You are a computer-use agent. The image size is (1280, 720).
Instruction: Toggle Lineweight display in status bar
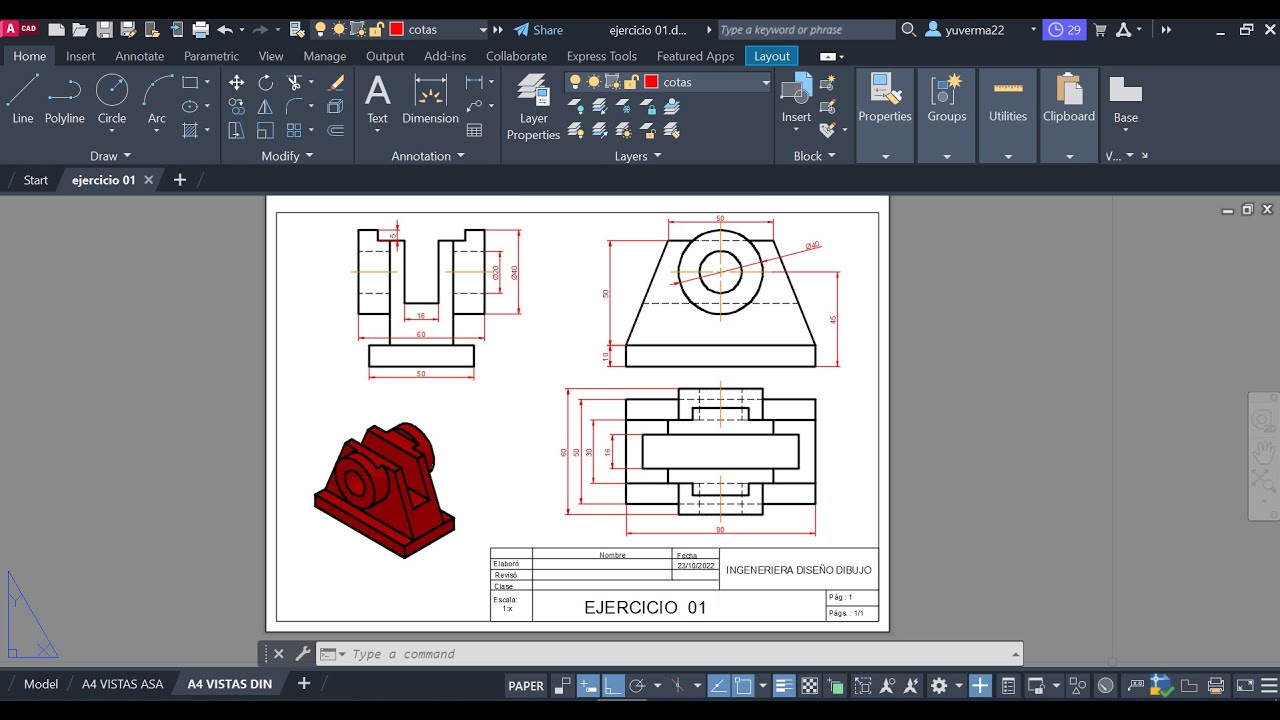784,686
